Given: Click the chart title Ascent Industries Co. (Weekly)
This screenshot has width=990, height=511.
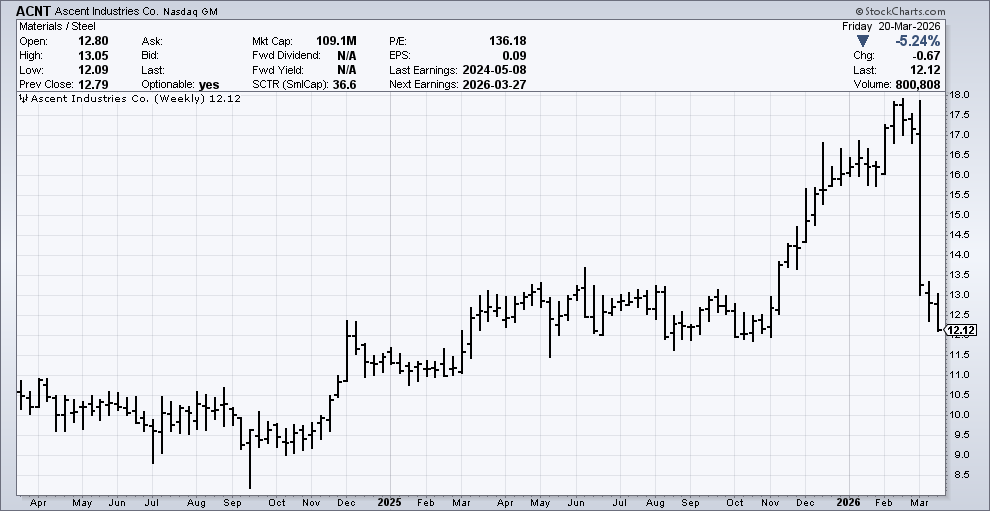Looking at the screenshot, I should coord(117,99).
